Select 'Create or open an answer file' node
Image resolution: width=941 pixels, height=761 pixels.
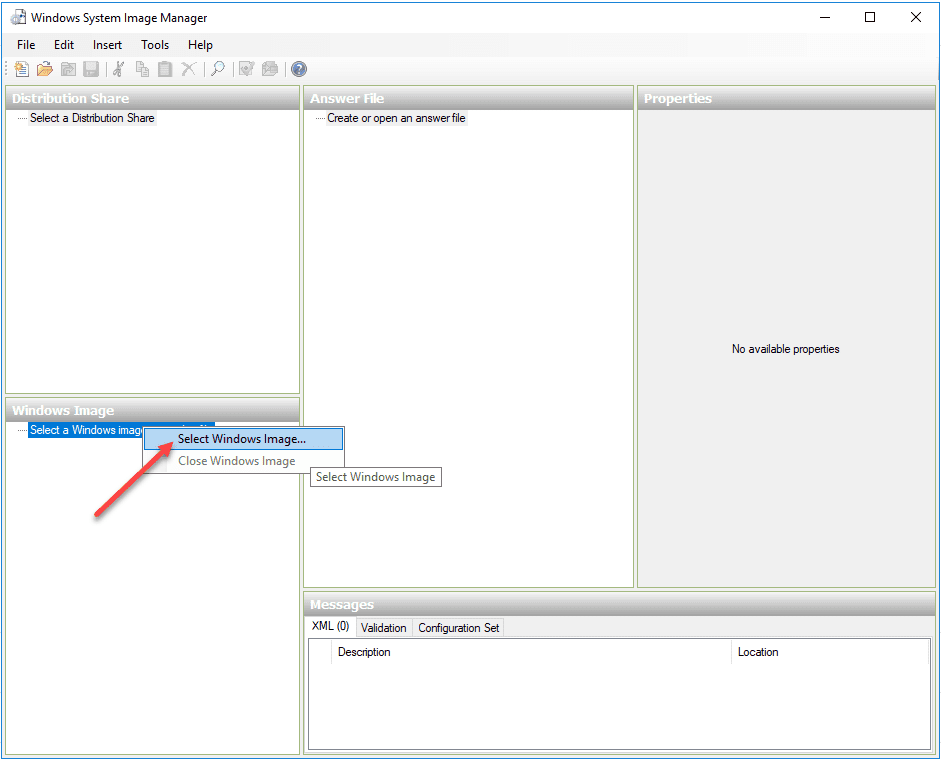point(396,118)
